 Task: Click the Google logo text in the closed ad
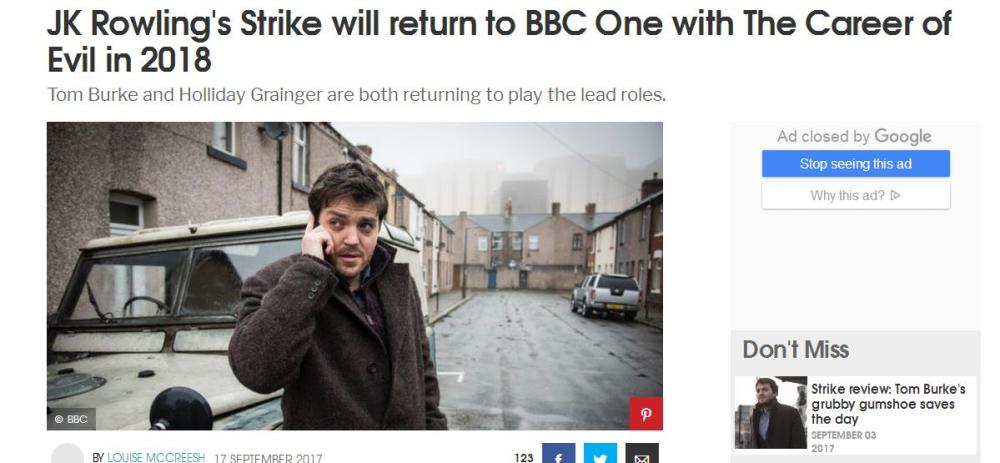(902, 136)
